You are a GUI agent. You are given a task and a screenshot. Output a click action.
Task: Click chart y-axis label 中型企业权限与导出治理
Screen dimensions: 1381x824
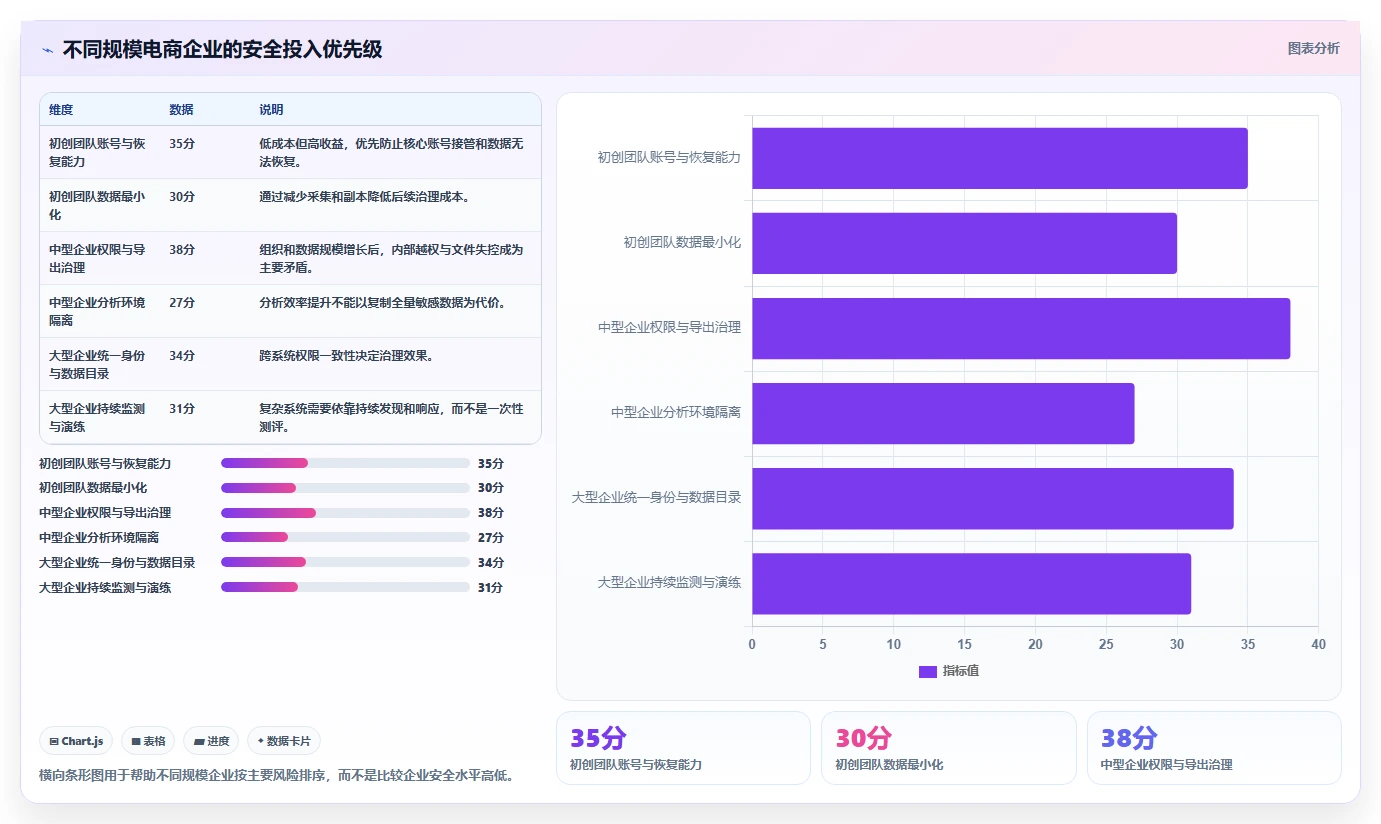click(x=669, y=327)
